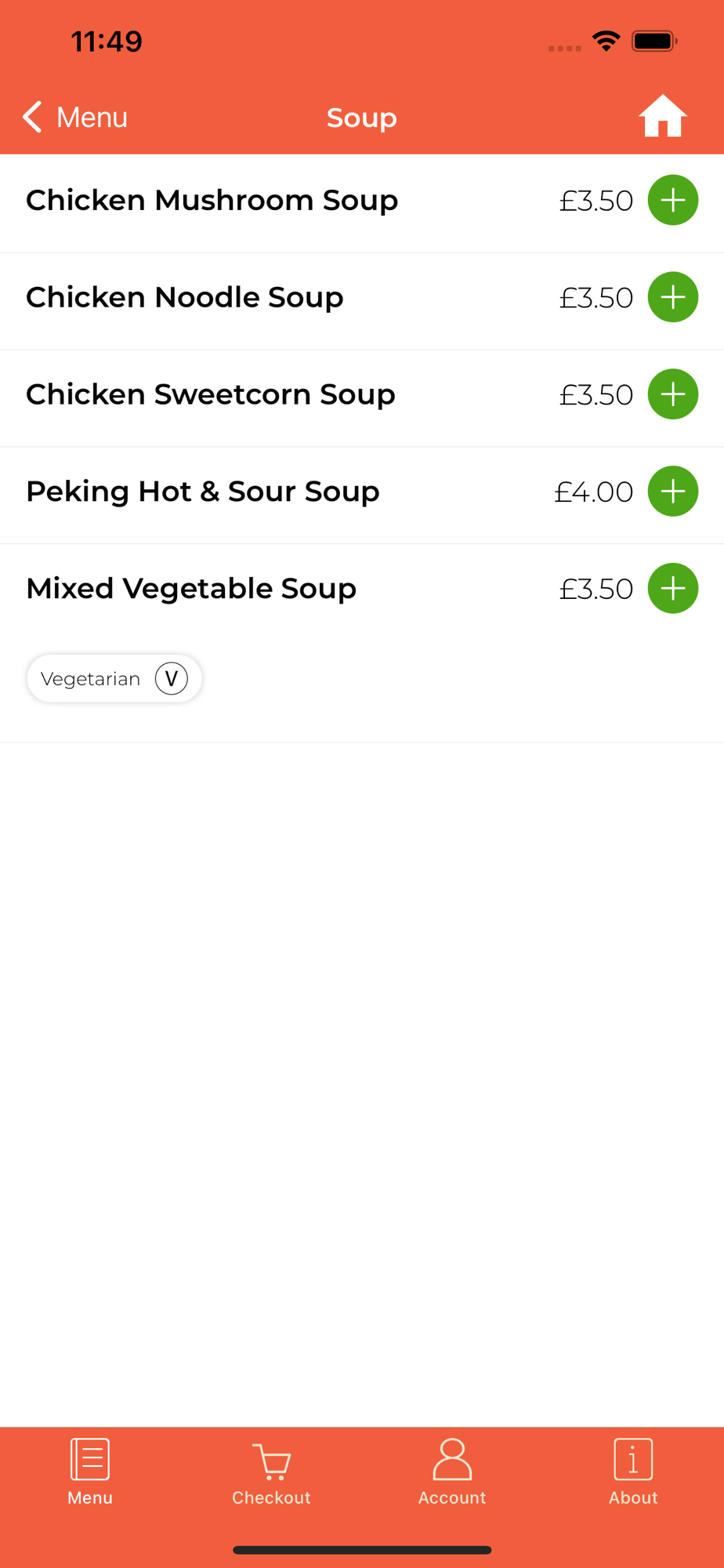Open Chicken Noodle Soup item details
This screenshot has width=724, height=1568.
pos(185,298)
